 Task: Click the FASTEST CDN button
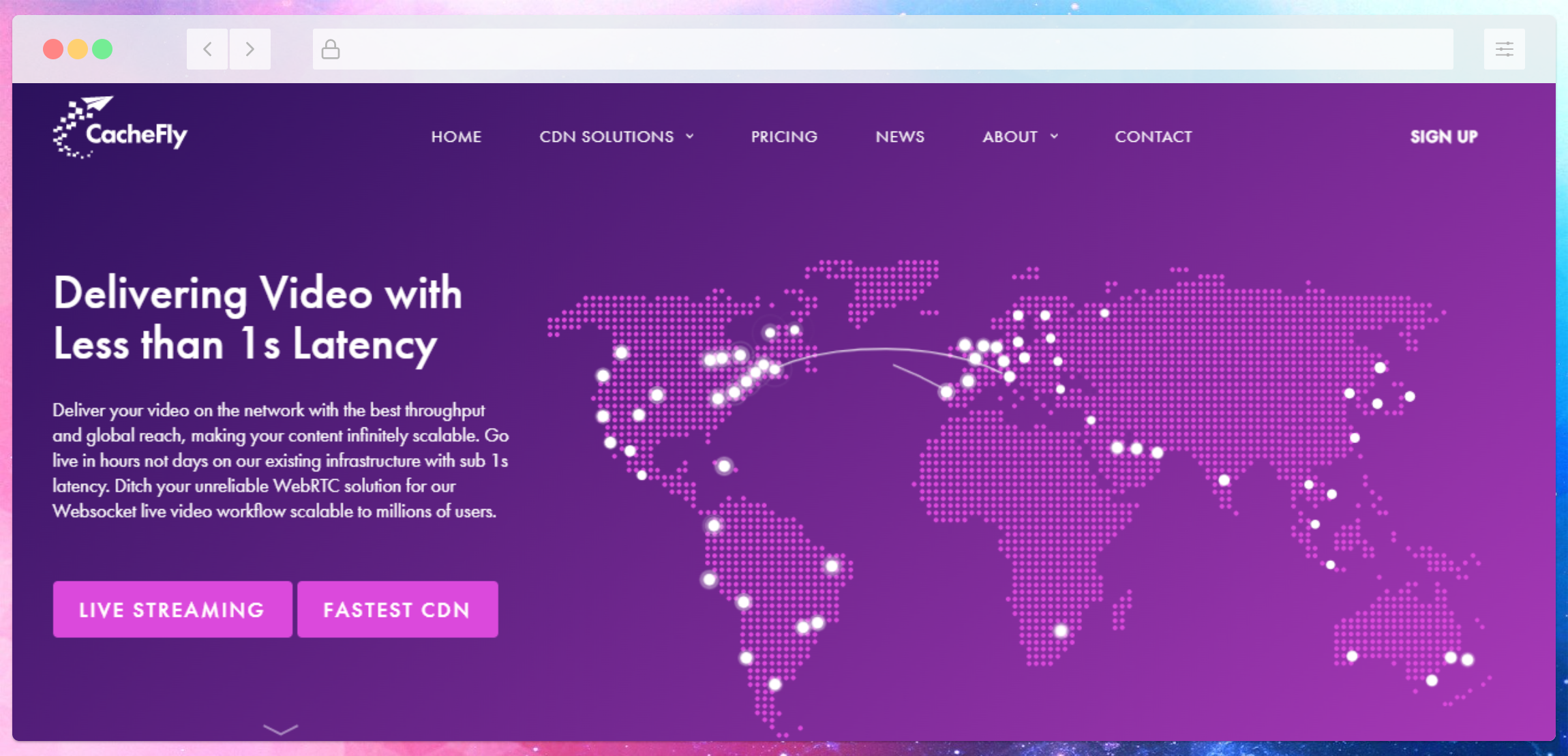pyautogui.click(x=397, y=609)
